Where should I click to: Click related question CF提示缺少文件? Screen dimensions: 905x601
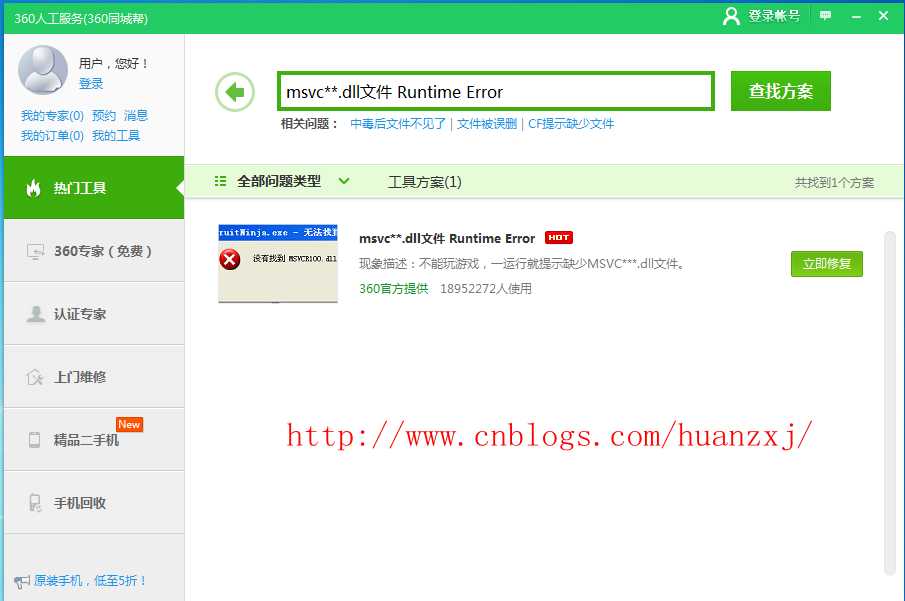click(x=571, y=124)
